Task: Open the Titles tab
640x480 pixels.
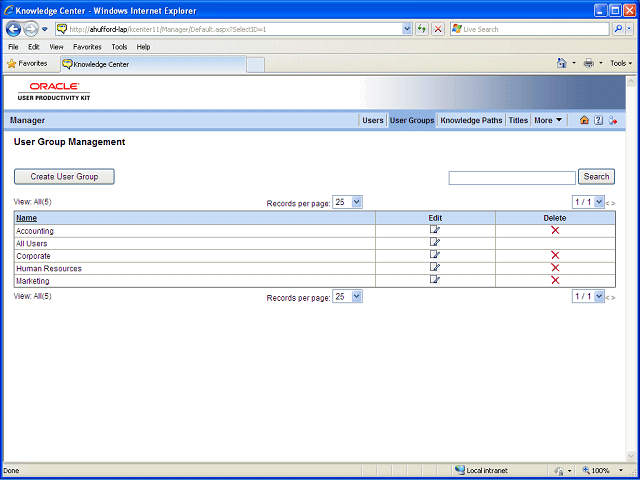Action: [x=518, y=120]
